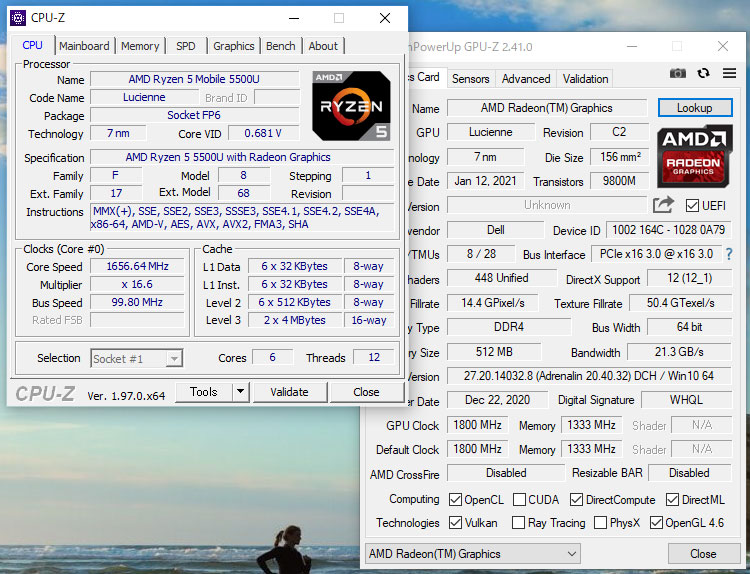
Task: Click the AMD Radeon Graphics logo in GPU-Z
Action: point(695,156)
